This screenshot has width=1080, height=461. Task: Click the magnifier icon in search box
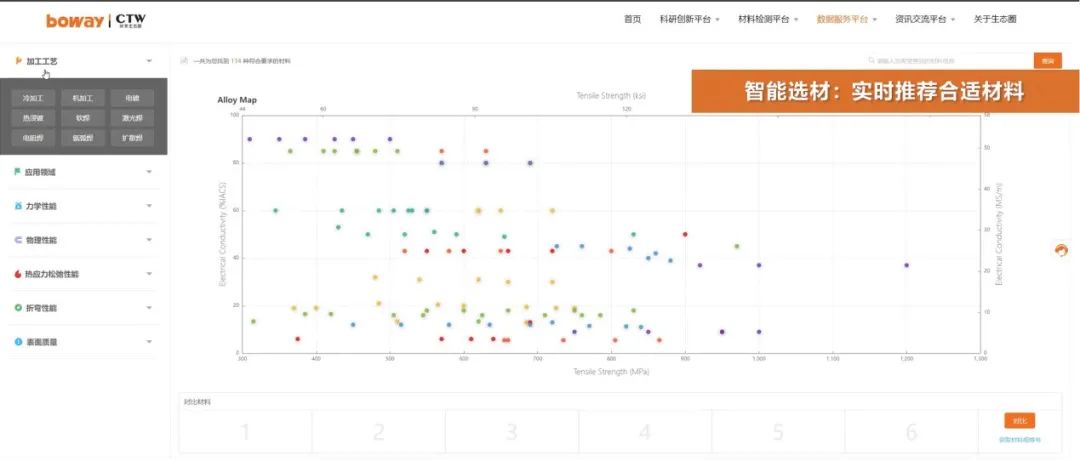tap(871, 61)
